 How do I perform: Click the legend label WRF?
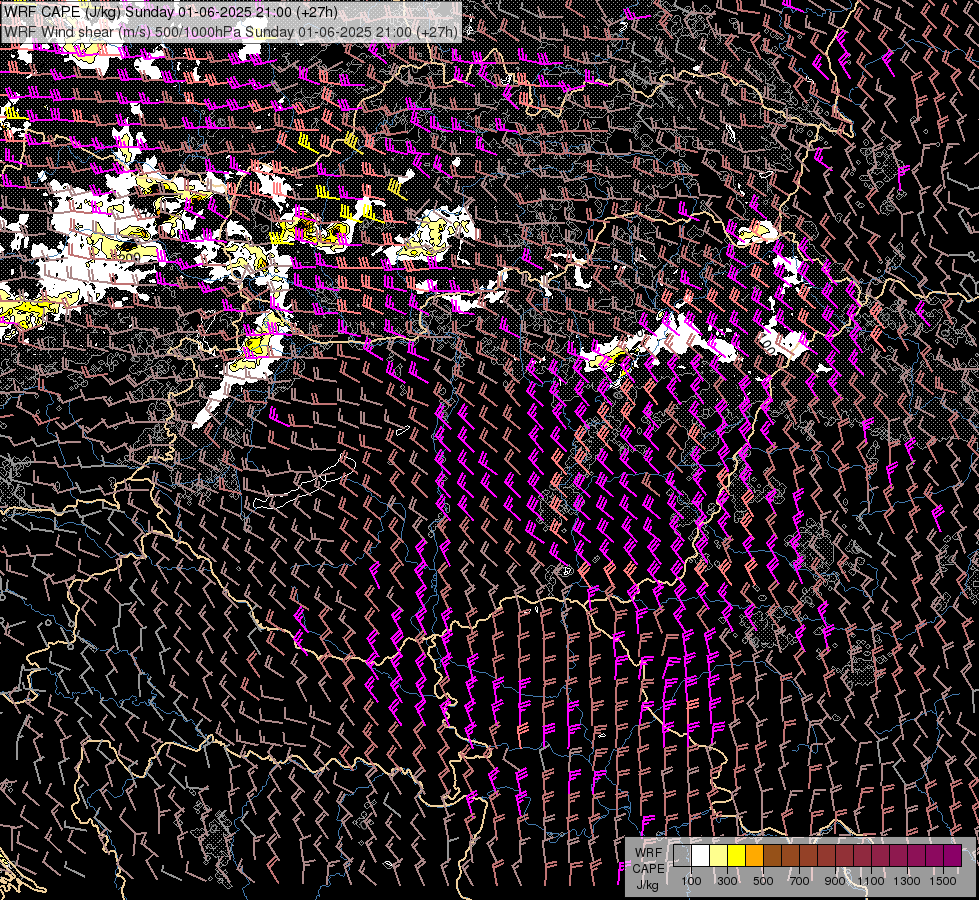[649, 853]
